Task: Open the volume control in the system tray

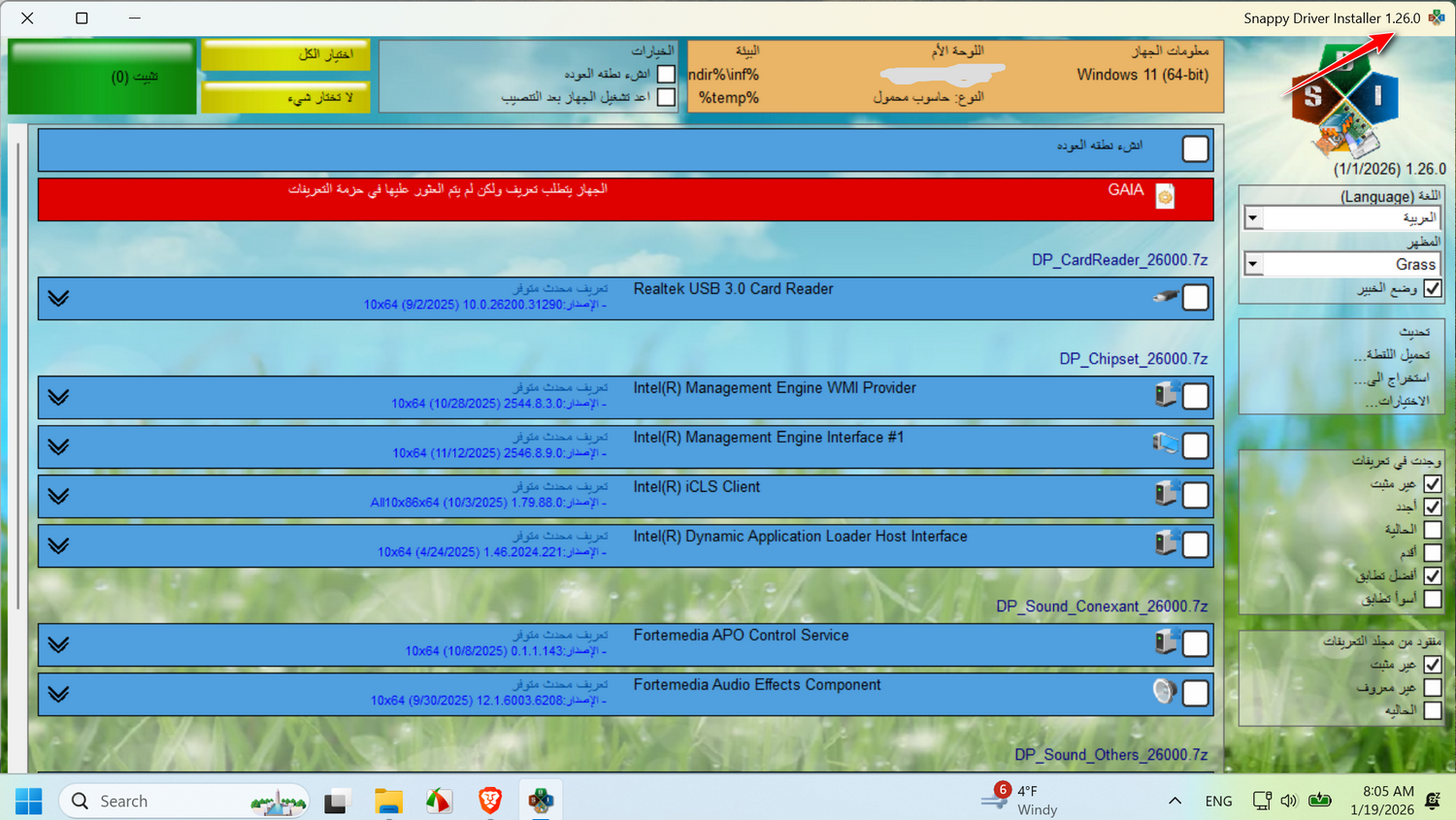Action: coord(1289,801)
